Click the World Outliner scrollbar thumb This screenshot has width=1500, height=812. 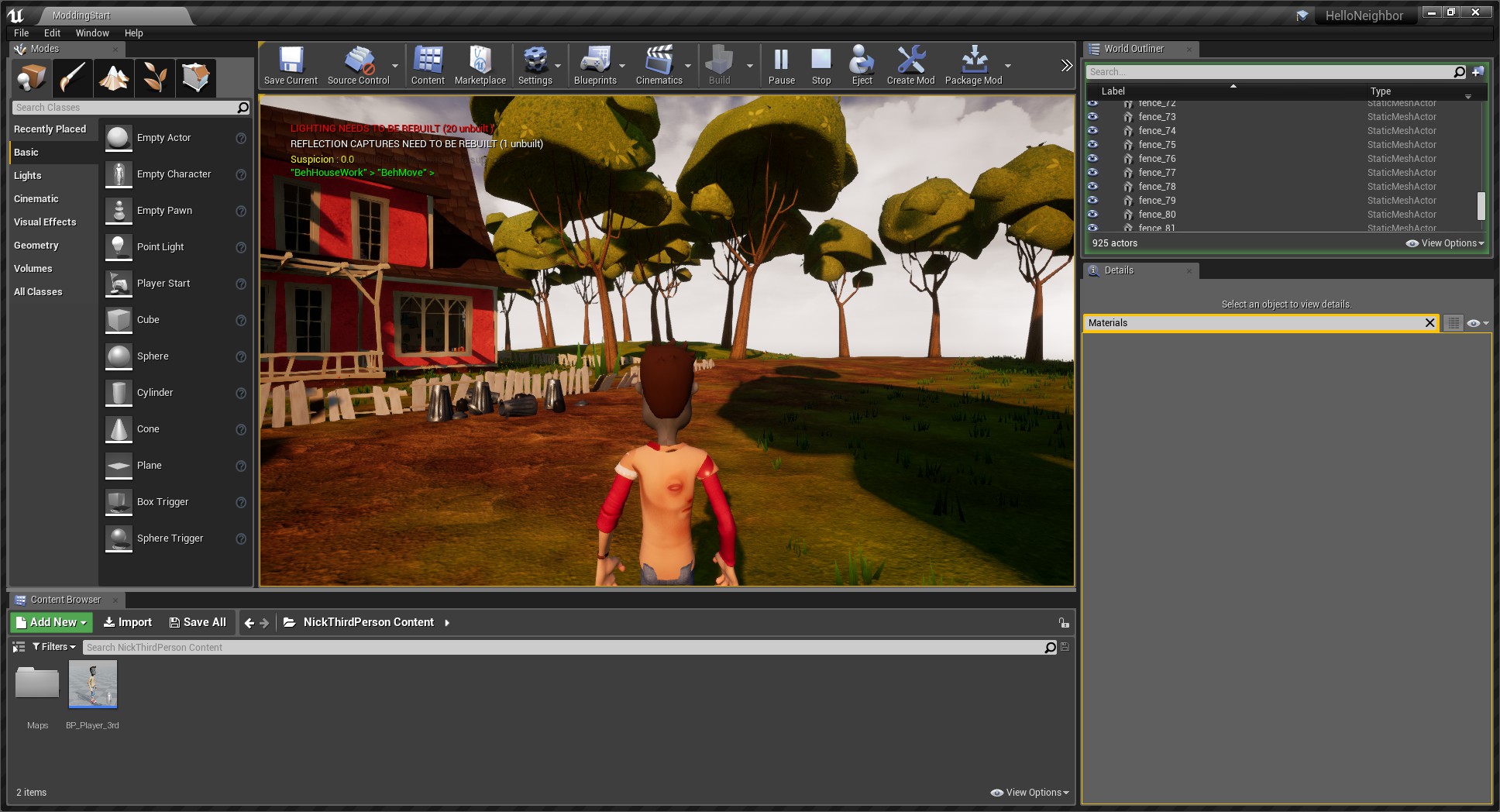coord(1481,206)
